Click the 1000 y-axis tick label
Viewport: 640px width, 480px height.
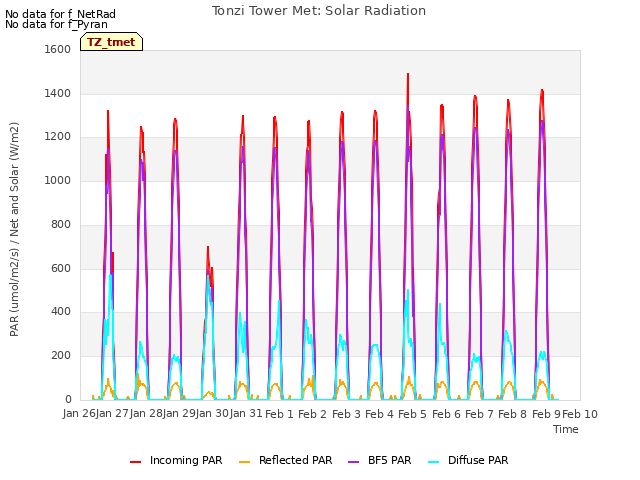click(58, 180)
